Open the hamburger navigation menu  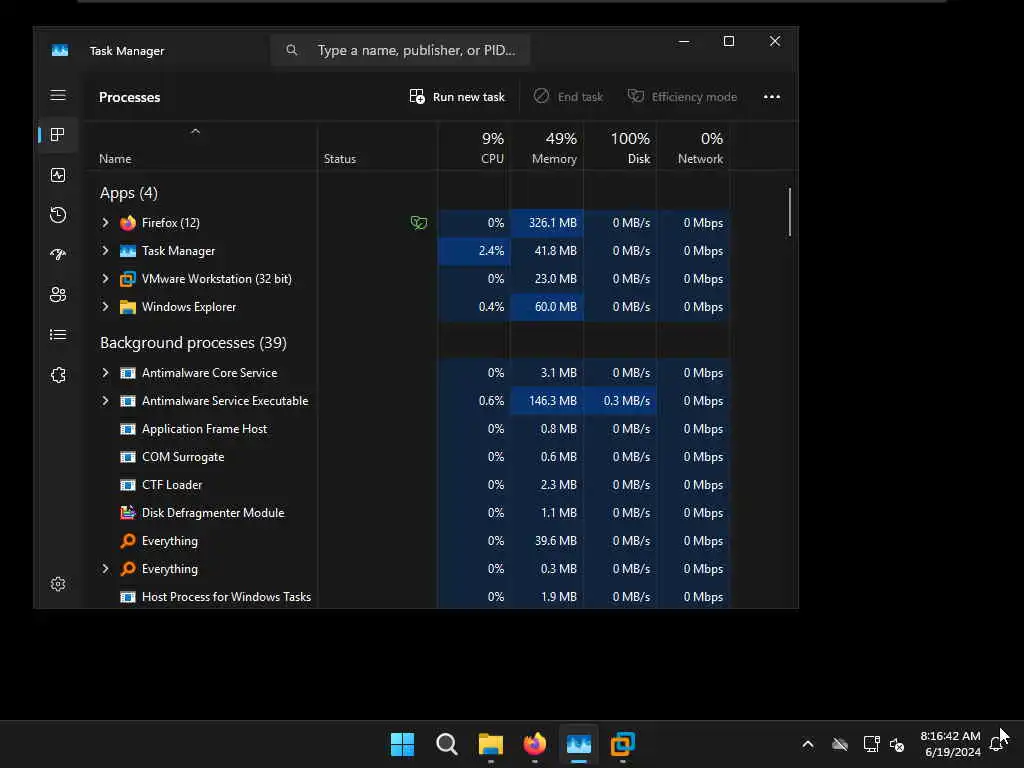pos(58,95)
